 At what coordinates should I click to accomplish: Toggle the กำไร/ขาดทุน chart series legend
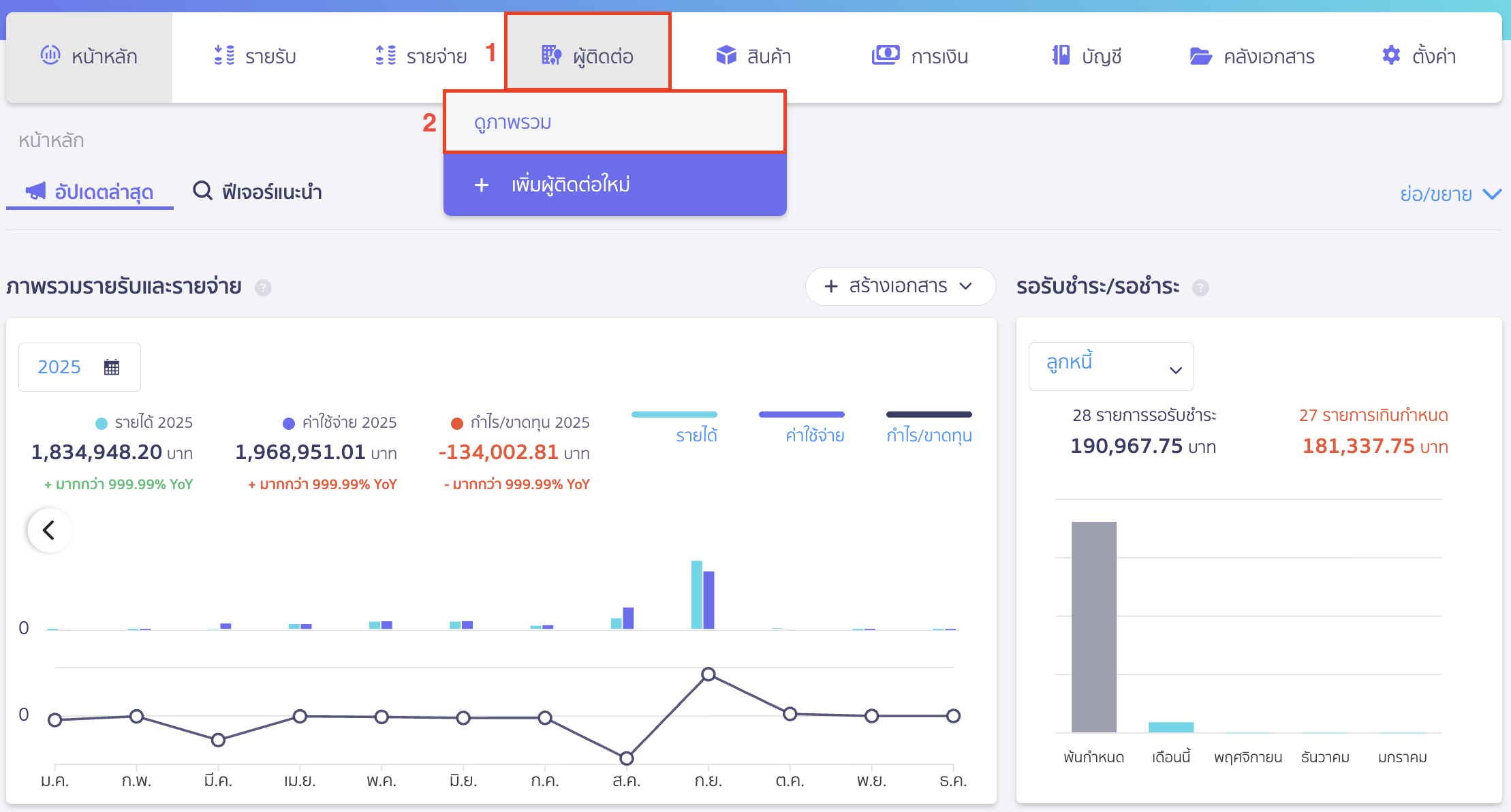929,435
